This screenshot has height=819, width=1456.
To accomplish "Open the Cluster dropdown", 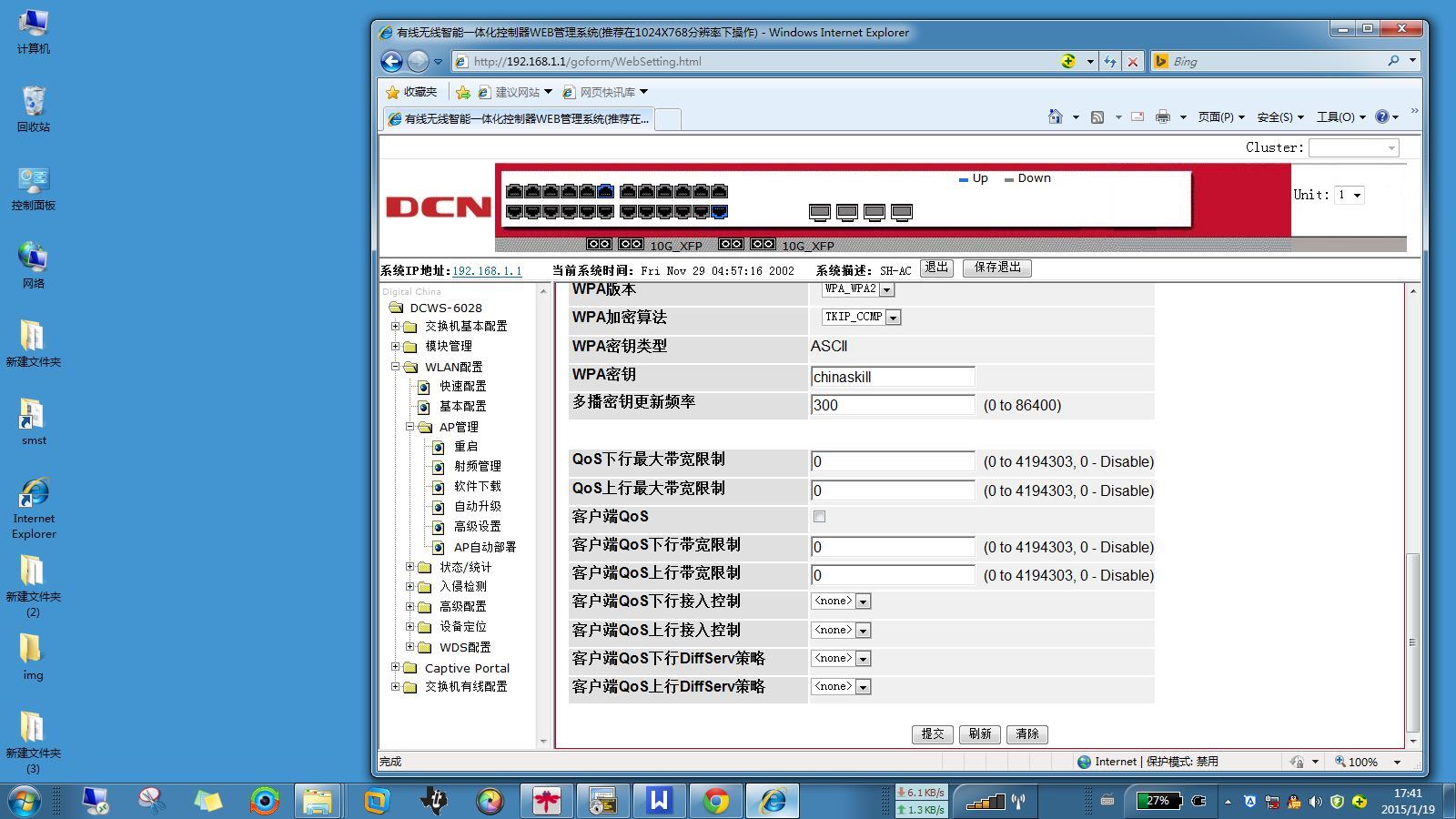I will (1354, 147).
